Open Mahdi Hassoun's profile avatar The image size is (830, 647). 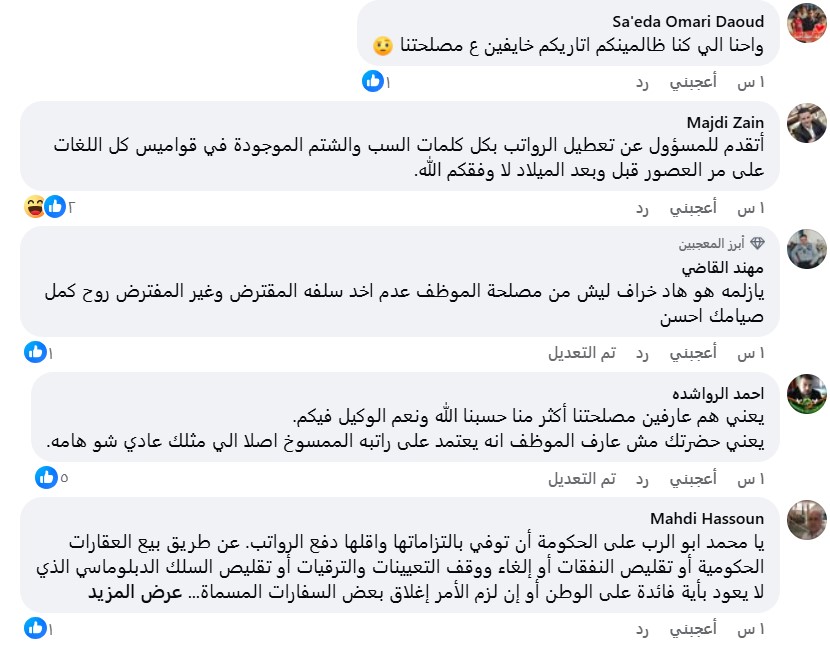click(x=806, y=519)
